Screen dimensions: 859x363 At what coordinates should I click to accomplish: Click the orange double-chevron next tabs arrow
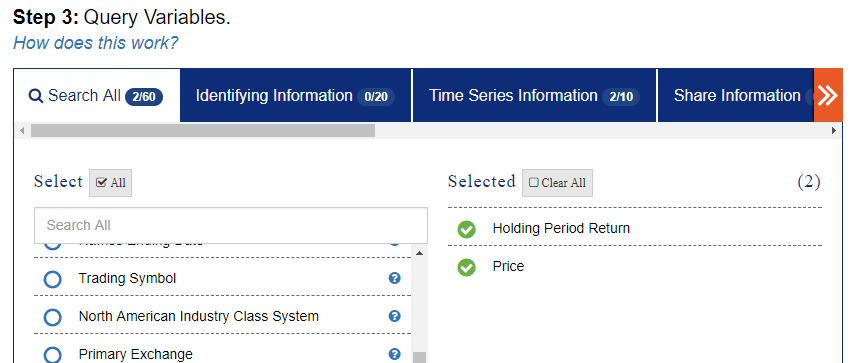click(x=828, y=95)
